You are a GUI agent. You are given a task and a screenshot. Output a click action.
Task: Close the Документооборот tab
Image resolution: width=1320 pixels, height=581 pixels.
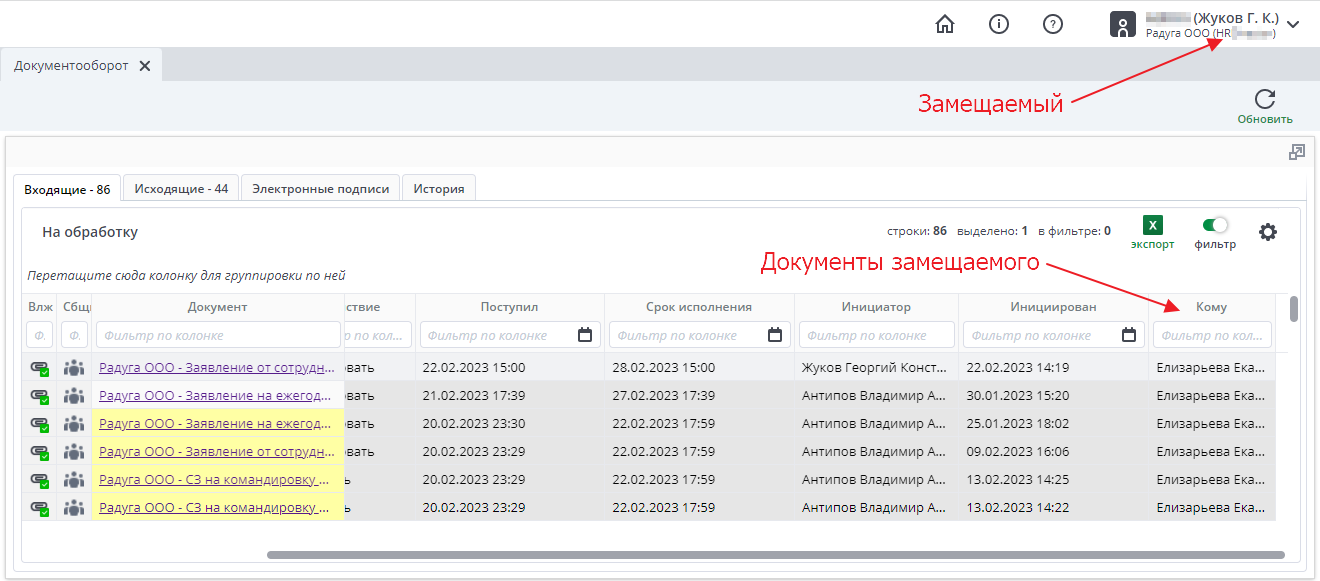pyautogui.click(x=145, y=66)
